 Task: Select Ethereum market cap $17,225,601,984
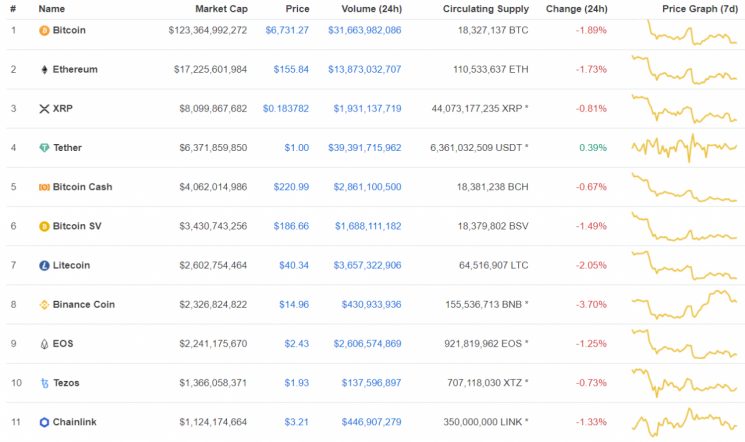click(x=210, y=69)
